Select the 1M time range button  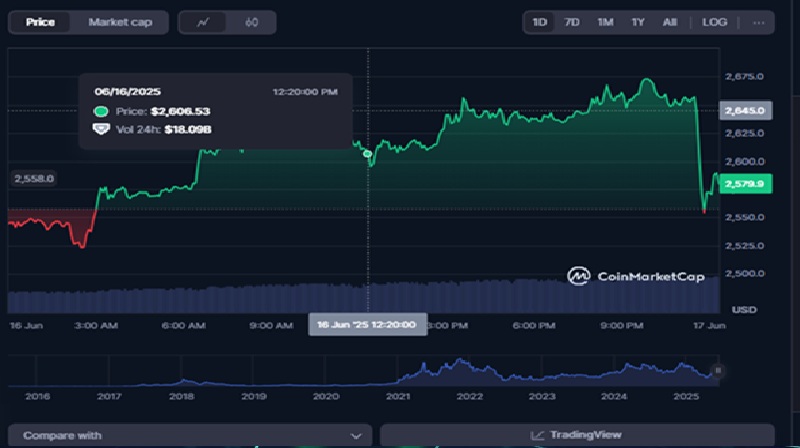(x=605, y=22)
